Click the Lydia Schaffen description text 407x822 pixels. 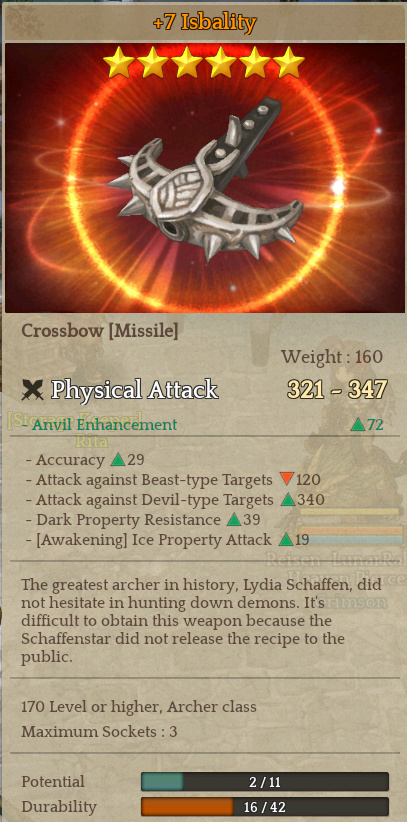click(x=201, y=621)
